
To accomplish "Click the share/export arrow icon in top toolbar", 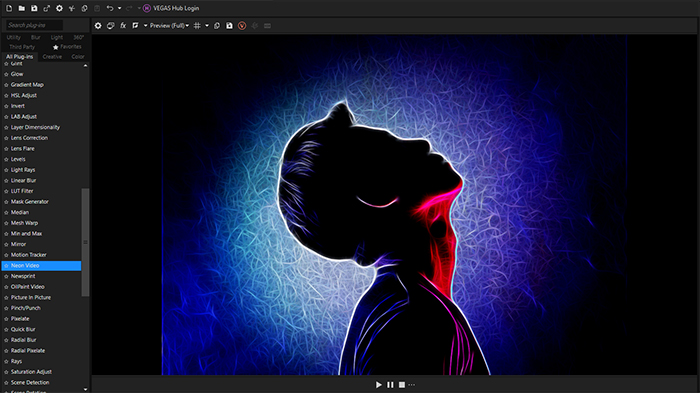I will (46, 8).
